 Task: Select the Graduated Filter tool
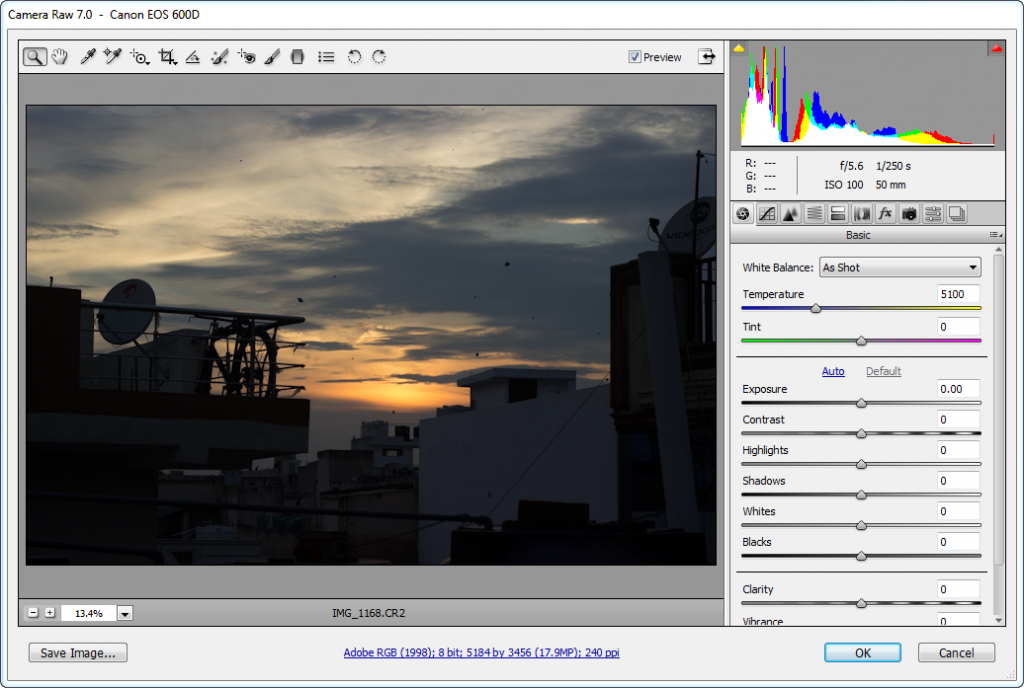coord(297,57)
